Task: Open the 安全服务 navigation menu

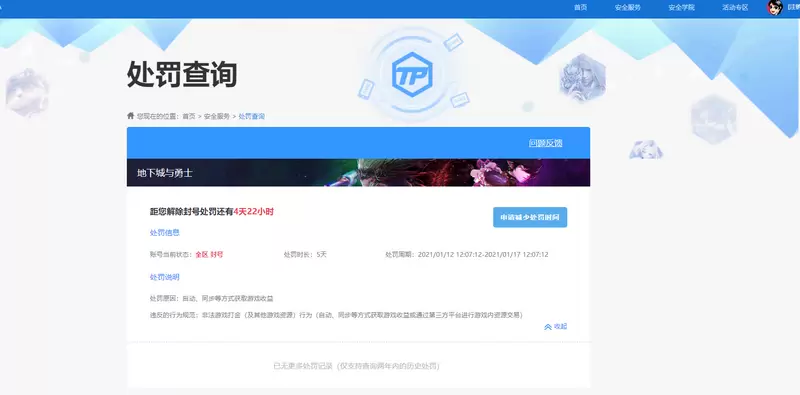Action: coord(628,8)
